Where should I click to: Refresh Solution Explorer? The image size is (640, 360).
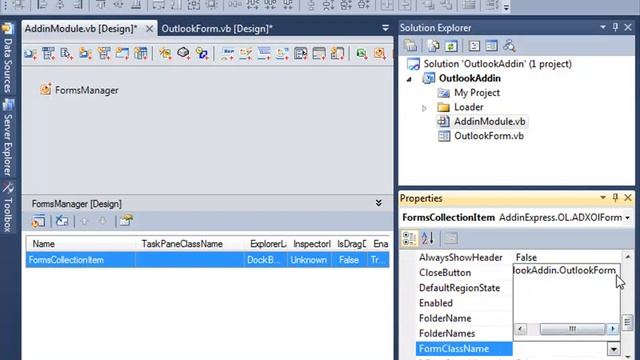[451, 46]
